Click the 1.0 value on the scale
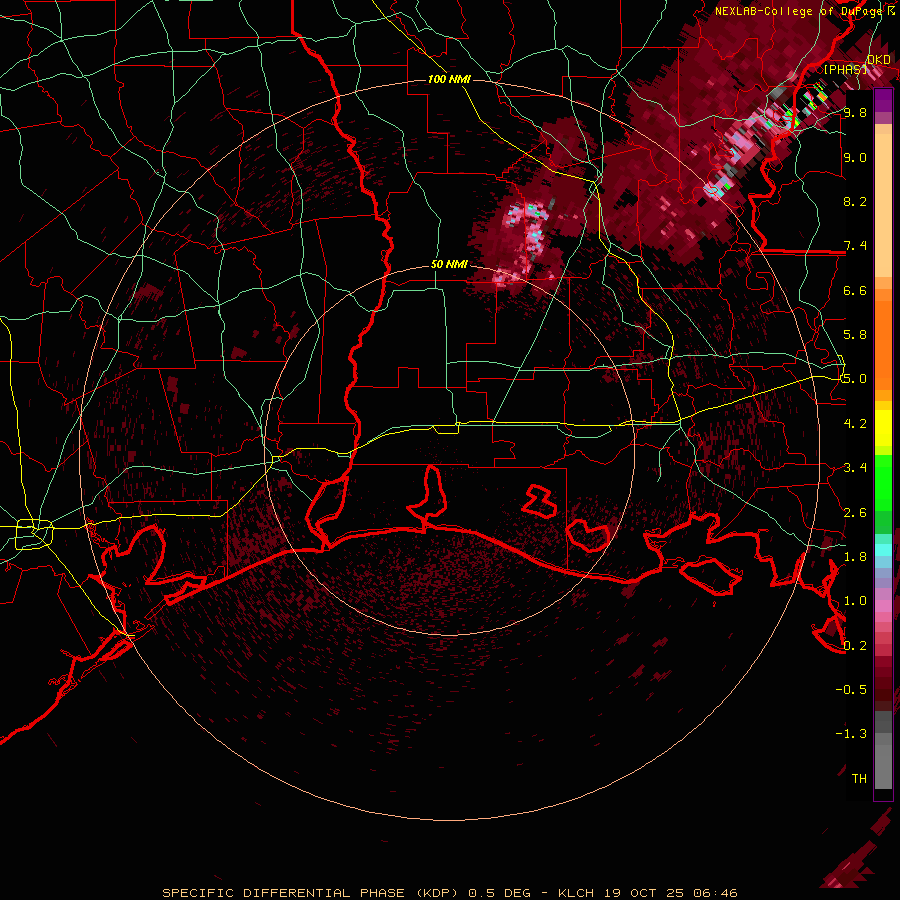Image resolution: width=900 pixels, height=900 pixels. pos(855,601)
